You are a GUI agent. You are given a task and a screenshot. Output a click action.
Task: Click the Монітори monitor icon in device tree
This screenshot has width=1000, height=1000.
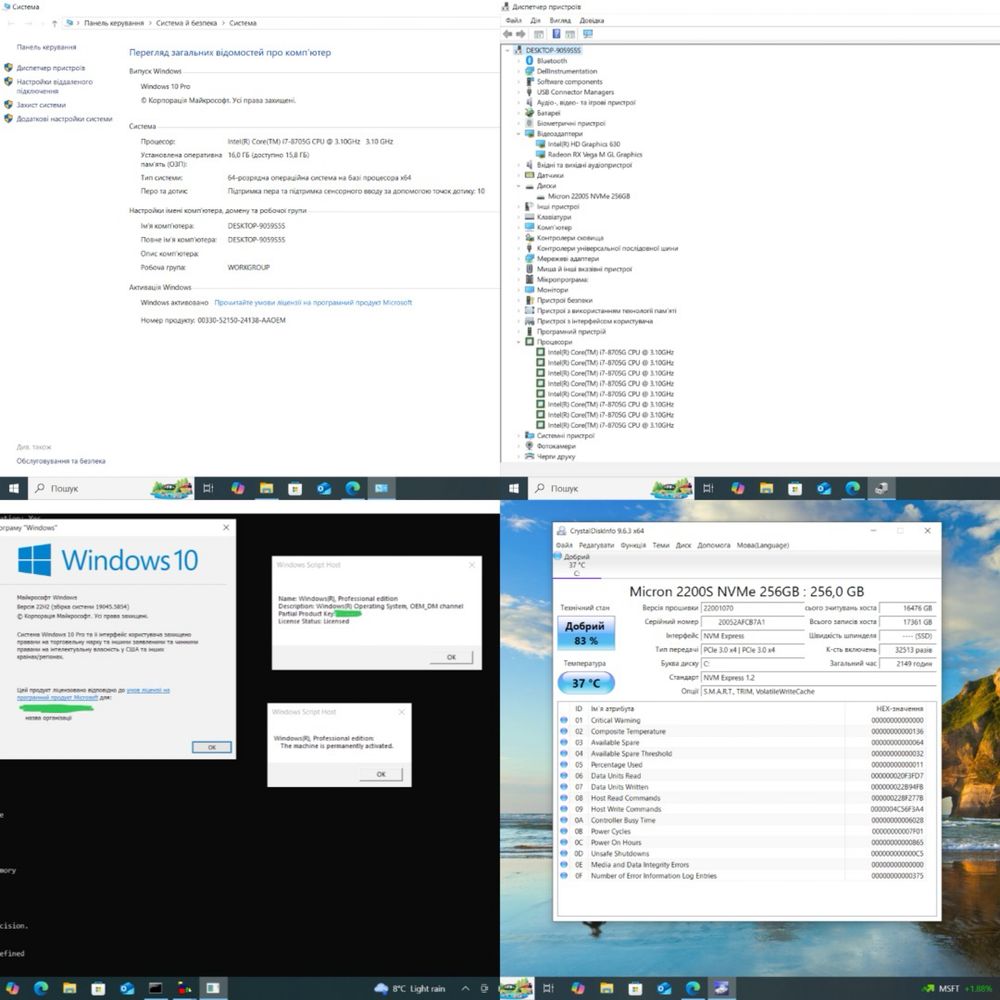(529, 290)
